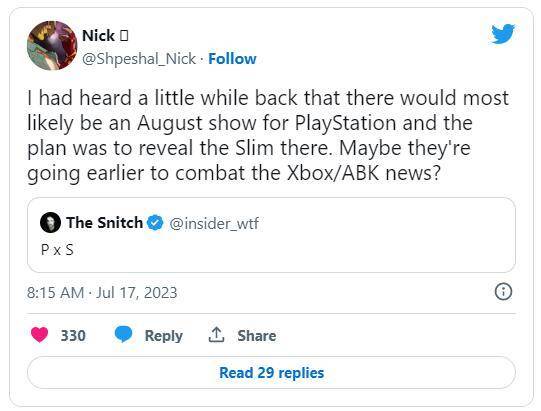541x411 pixels.
Task: Click The Snitch display name
Action: (x=105, y=223)
